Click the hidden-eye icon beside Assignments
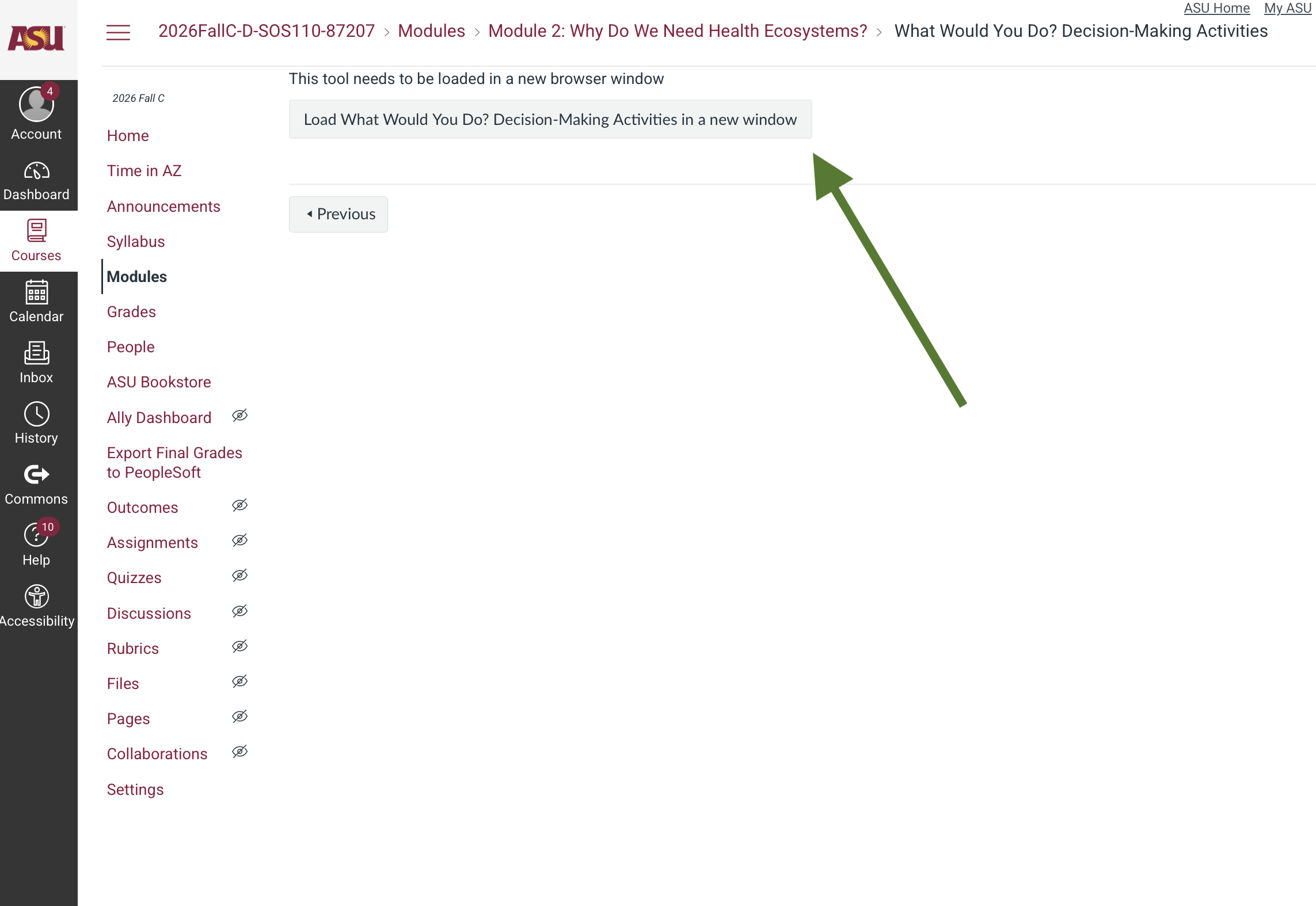The height and width of the screenshot is (906, 1316). 240,540
